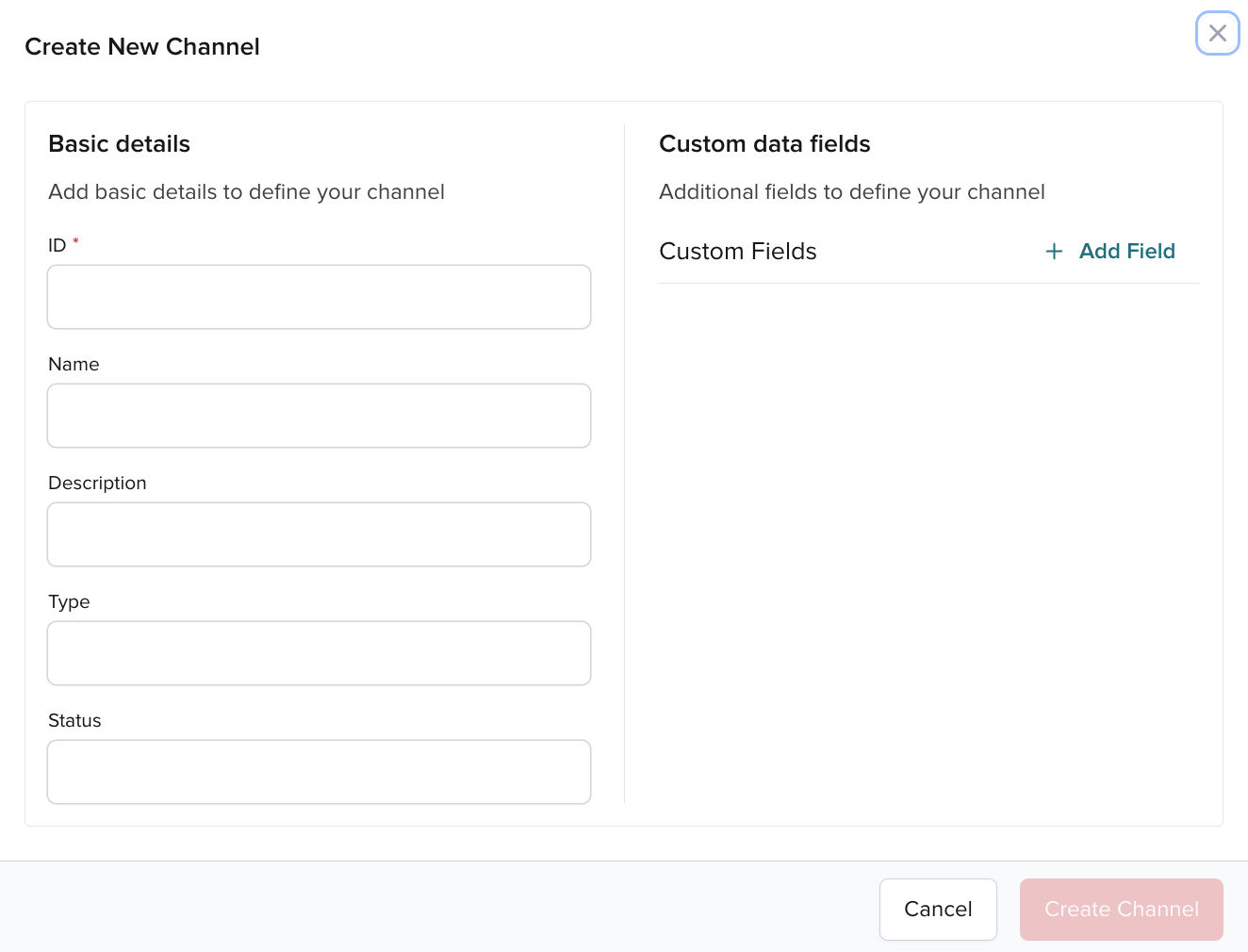The width and height of the screenshot is (1248, 952).
Task: Click the Name field label
Action: [74, 364]
